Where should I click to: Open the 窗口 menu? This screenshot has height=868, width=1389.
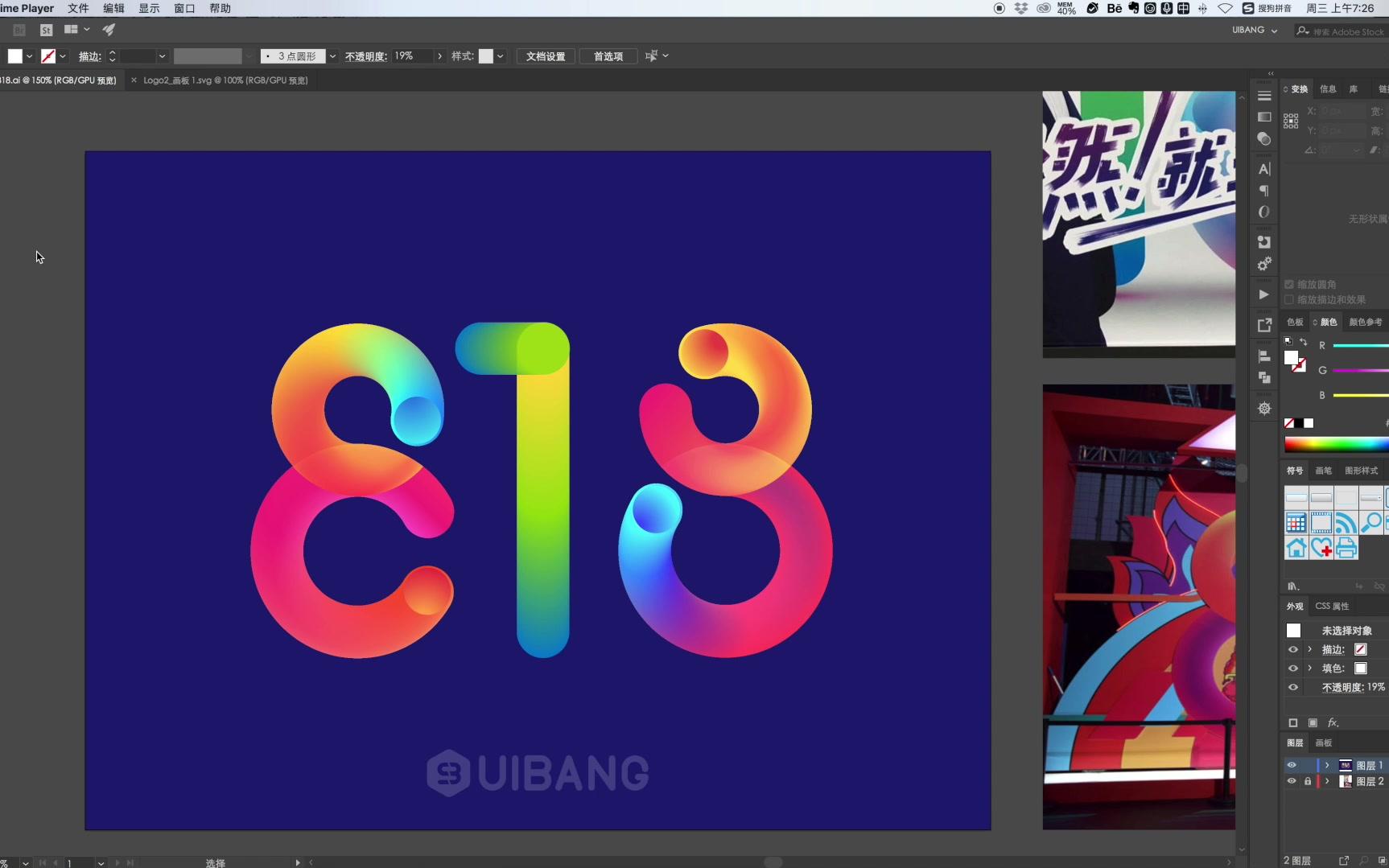(184, 8)
